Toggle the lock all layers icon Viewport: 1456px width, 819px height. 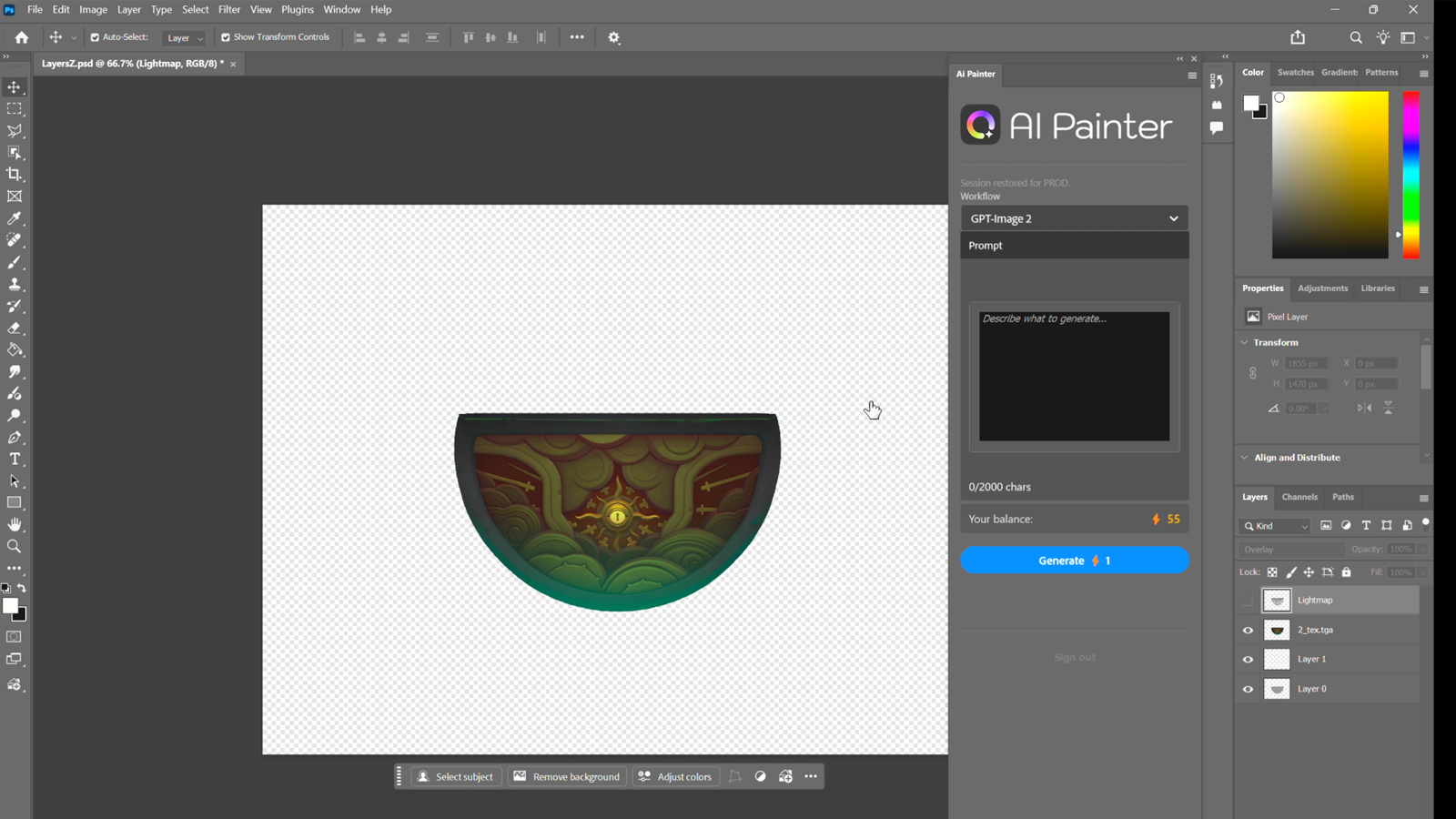click(1347, 572)
